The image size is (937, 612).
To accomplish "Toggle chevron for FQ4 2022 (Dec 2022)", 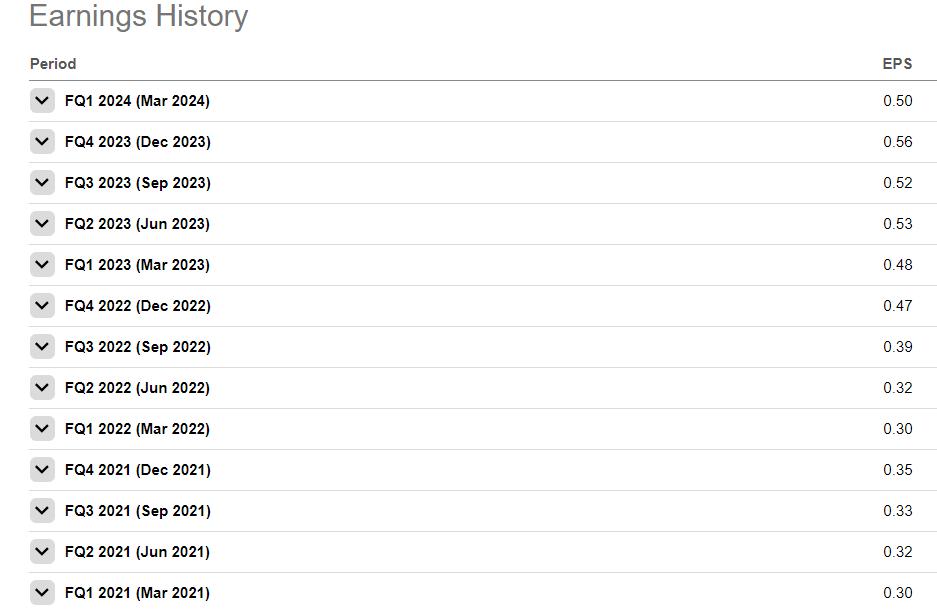I will [x=42, y=306].
